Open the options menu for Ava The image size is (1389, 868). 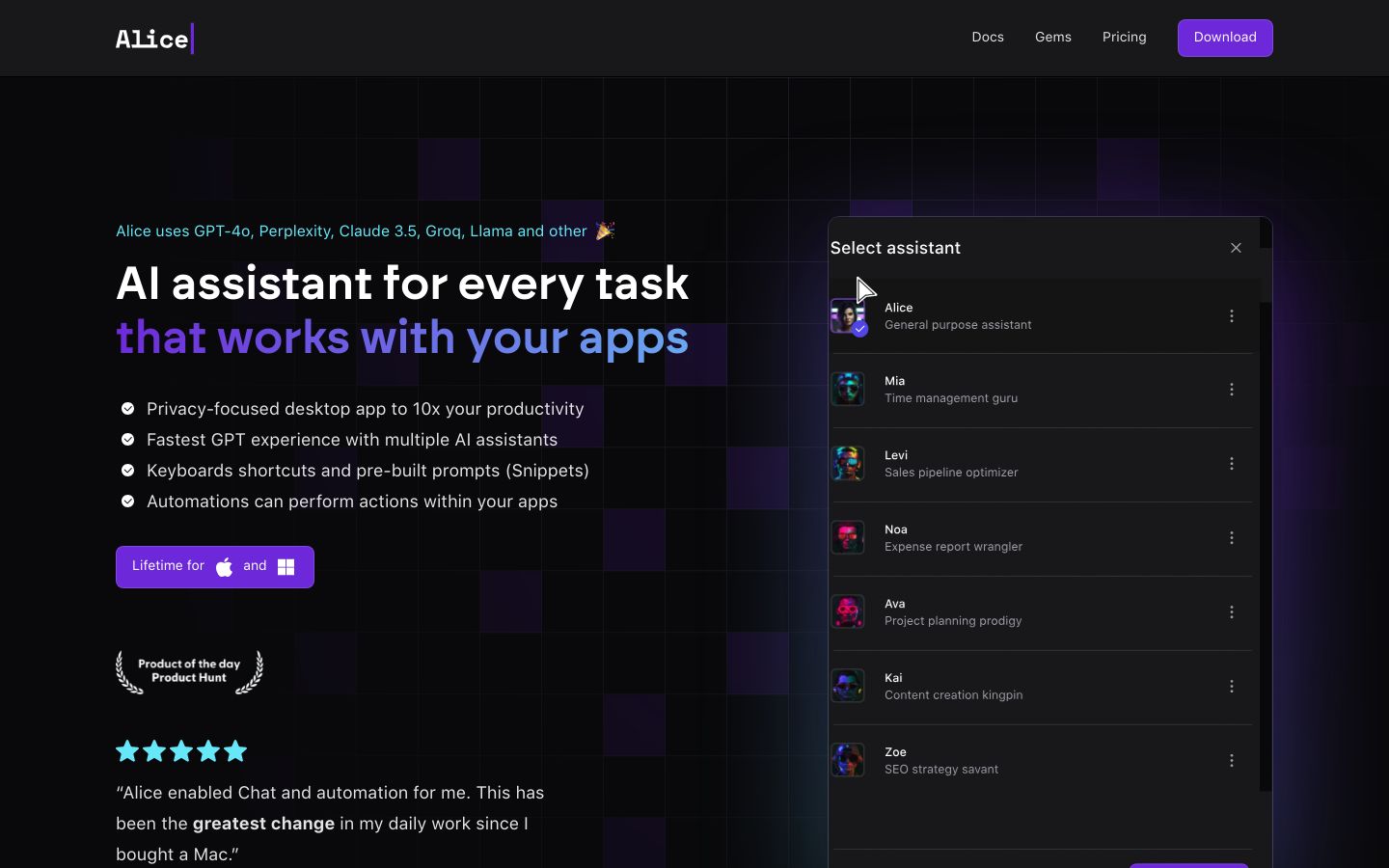1232,612
